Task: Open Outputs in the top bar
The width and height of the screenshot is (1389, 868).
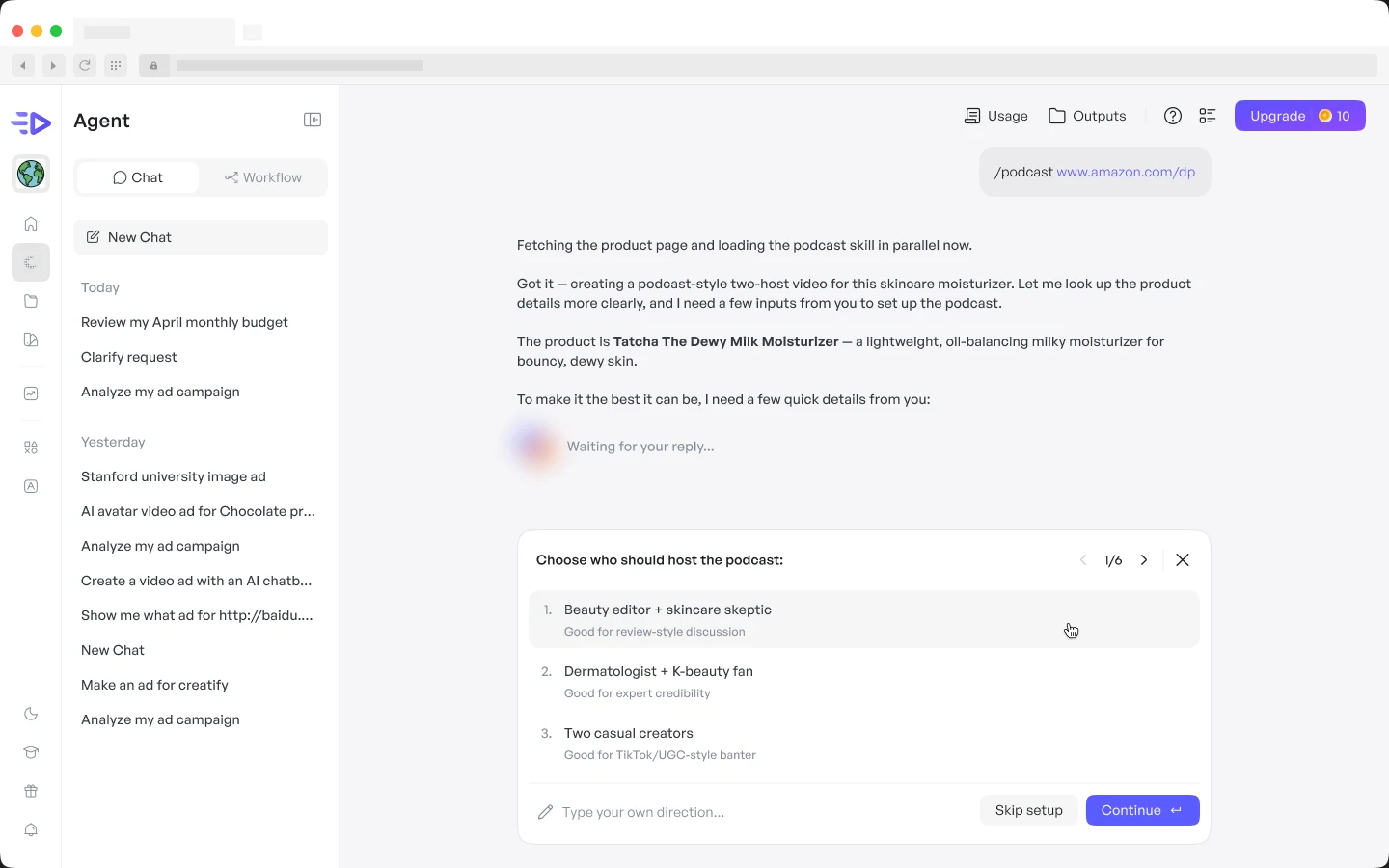Action: (x=1087, y=116)
